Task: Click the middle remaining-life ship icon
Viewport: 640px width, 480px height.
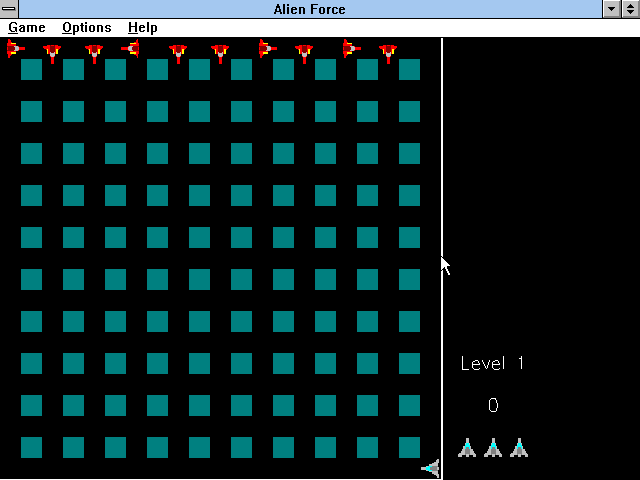Action: click(x=493, y=447)
